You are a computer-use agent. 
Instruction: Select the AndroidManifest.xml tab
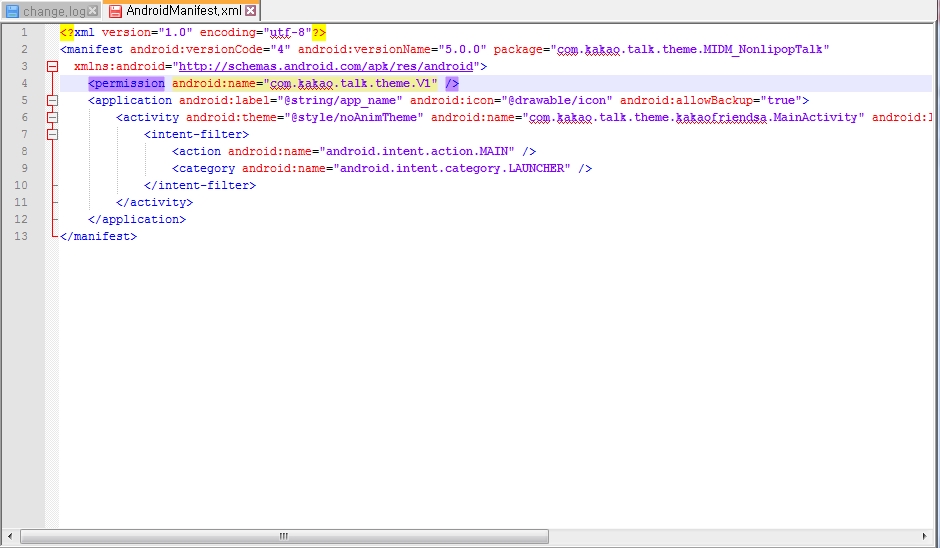tap(184, 11)
